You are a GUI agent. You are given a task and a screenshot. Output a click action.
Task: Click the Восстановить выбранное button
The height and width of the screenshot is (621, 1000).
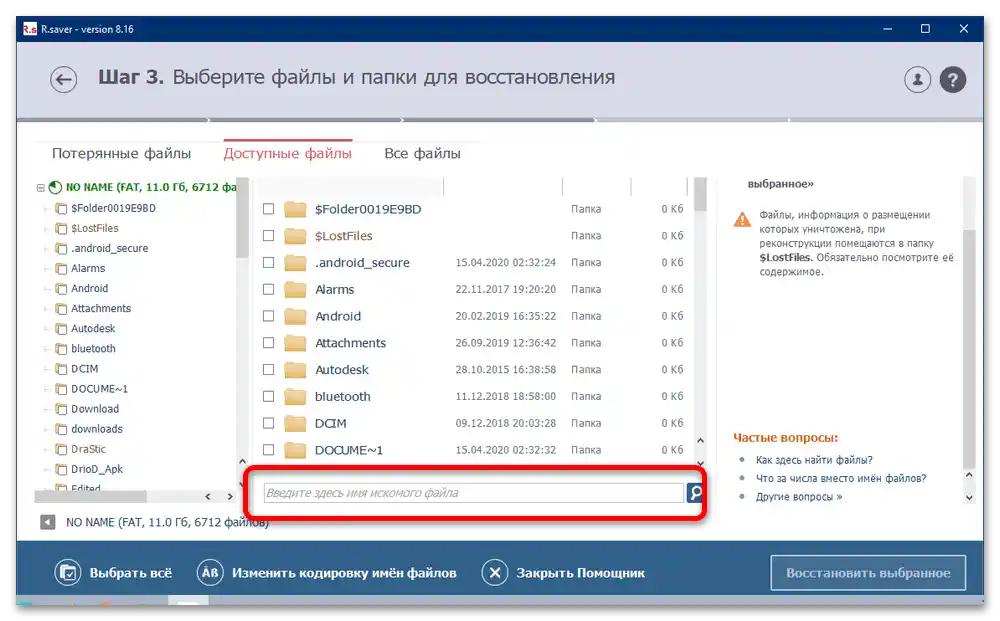pos(868,573)
